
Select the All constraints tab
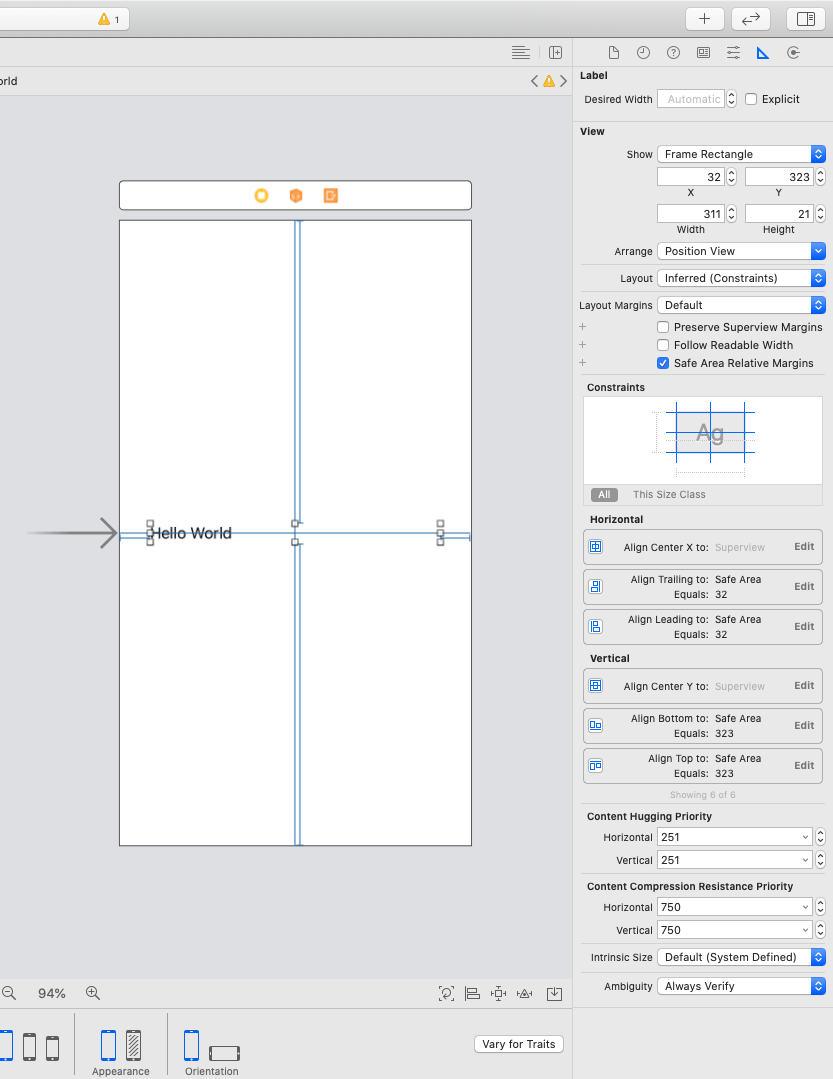[604, 494]
